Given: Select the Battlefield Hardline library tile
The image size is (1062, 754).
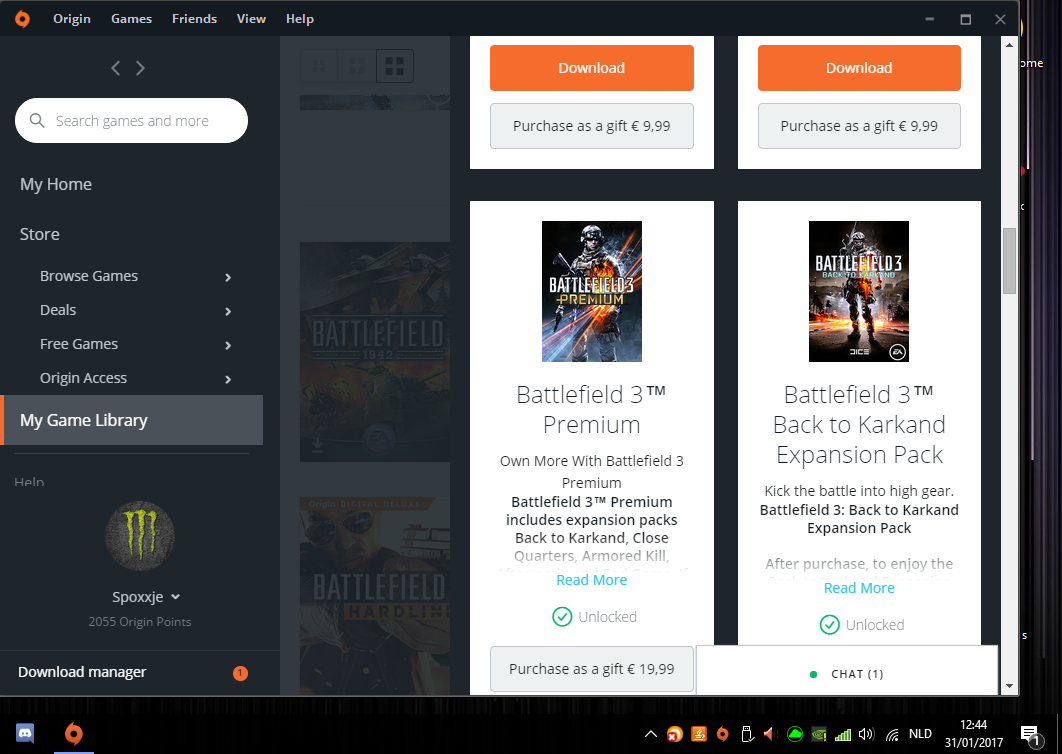Looking at the screenshot, I should pos(375,596).
